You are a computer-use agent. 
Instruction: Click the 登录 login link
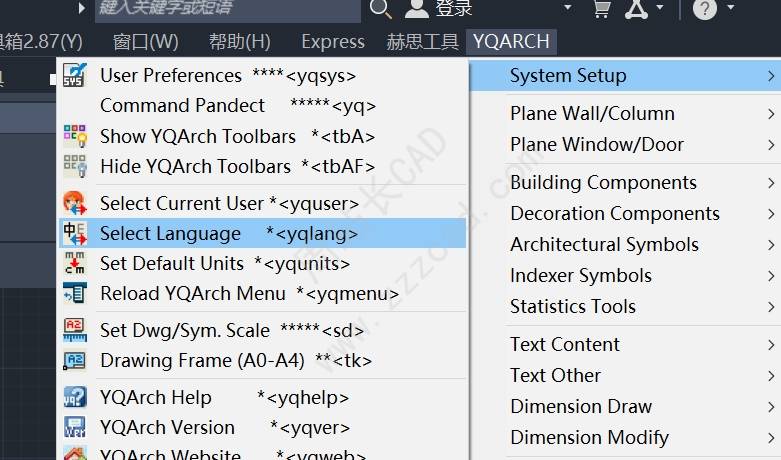(x=453, y=7)
